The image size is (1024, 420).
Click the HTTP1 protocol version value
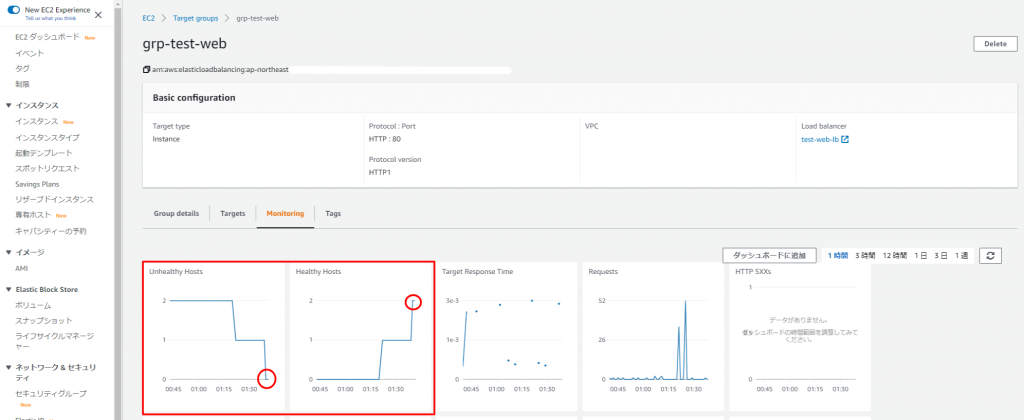click(x=379, y=172)
